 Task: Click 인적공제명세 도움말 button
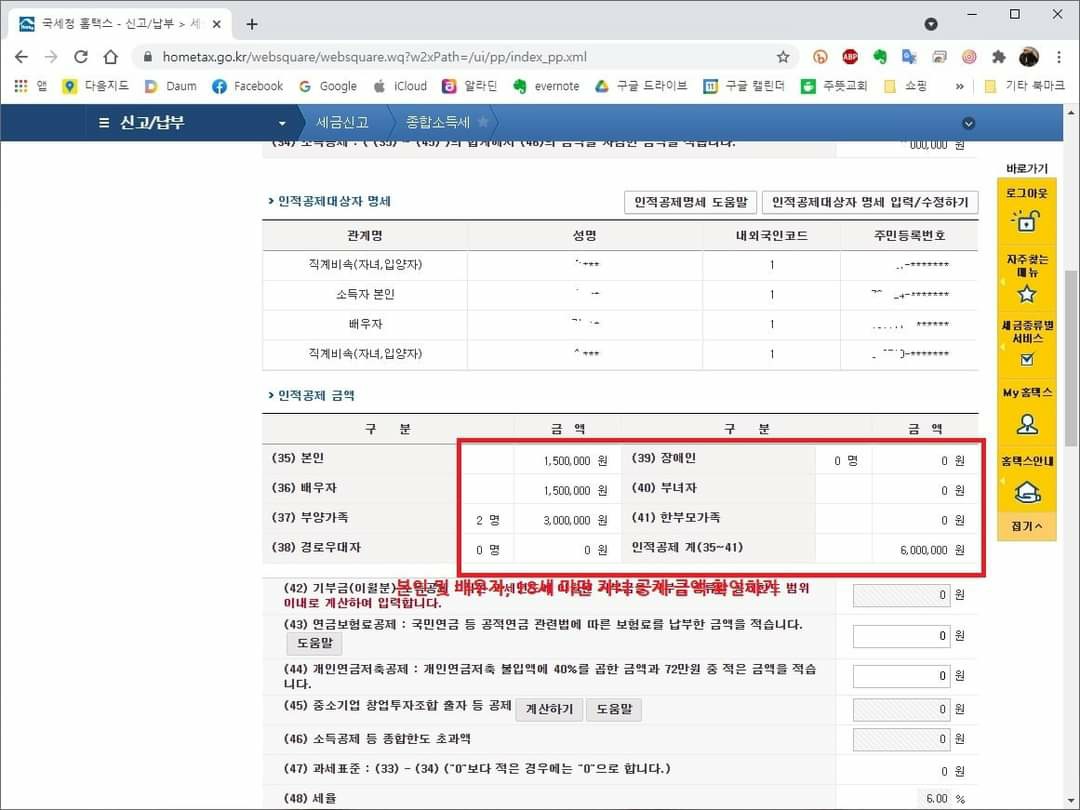[x=690, y=202]
